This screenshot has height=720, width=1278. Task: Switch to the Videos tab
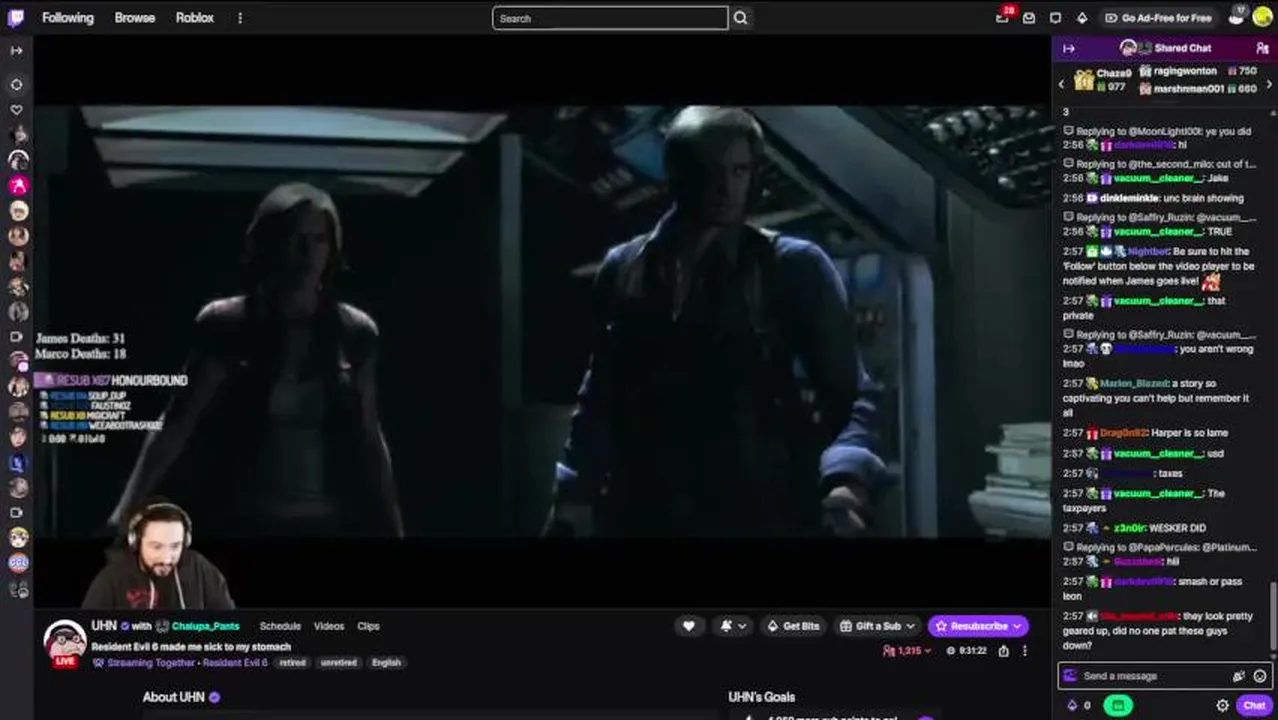pos(329,626)
